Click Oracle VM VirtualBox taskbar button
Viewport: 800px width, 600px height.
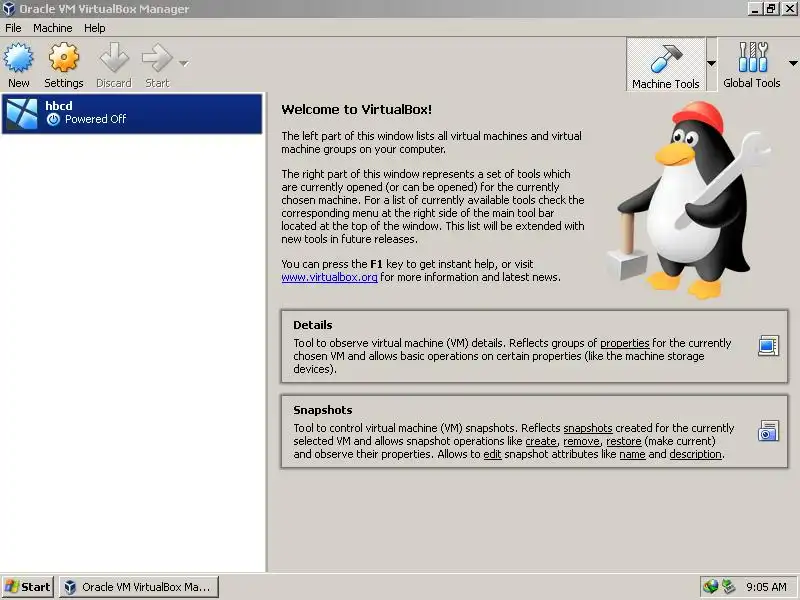(x=139, y=587)
